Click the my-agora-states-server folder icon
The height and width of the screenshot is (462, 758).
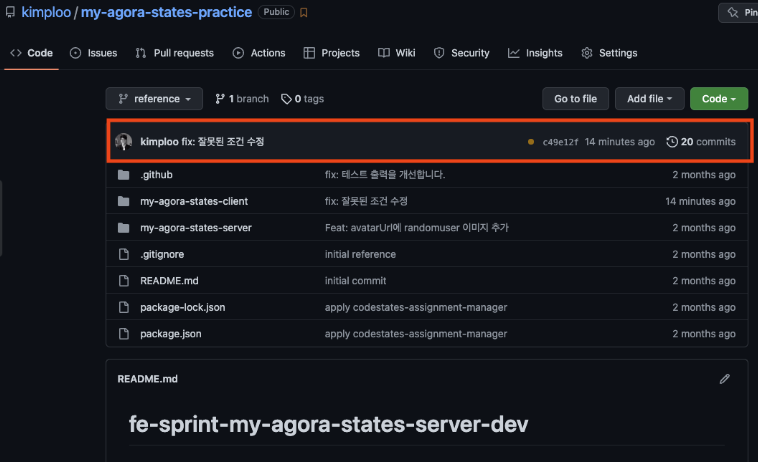124,228
